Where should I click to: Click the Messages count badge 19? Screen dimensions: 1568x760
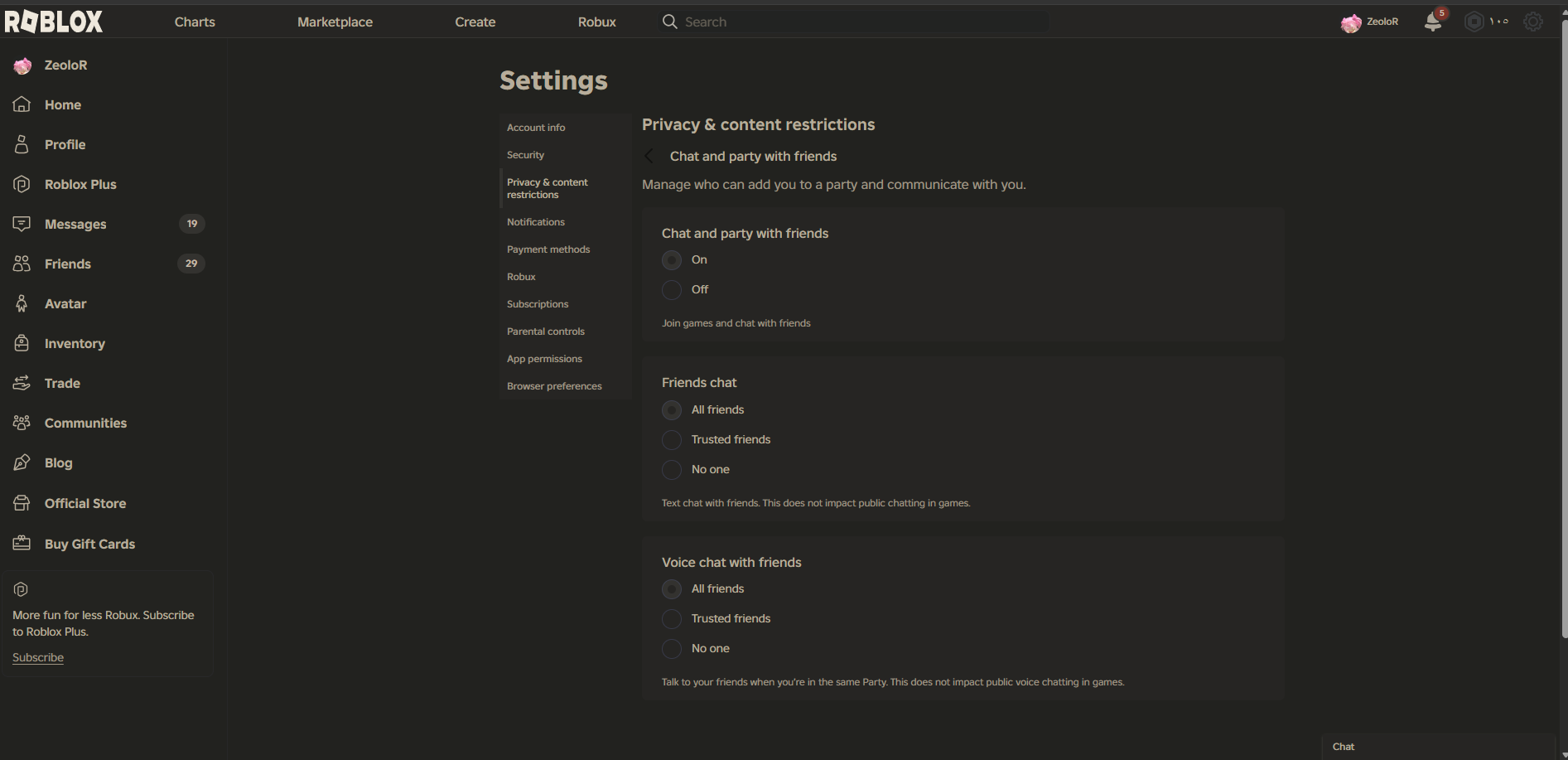click(x=192, y=224)
